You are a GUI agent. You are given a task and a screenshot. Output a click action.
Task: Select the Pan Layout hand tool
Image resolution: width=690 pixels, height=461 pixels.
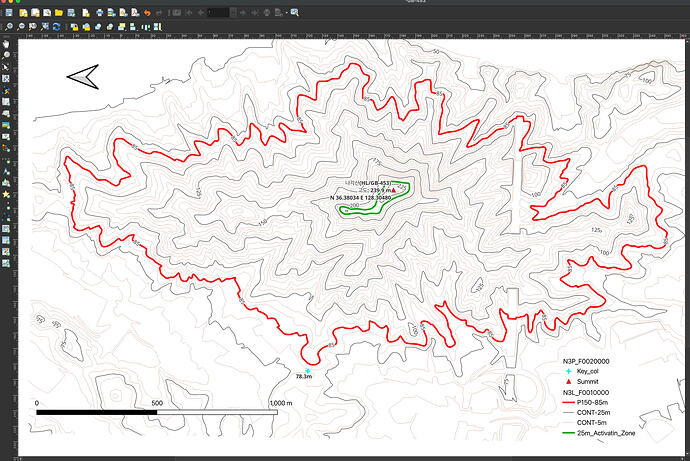pos(6,44)
